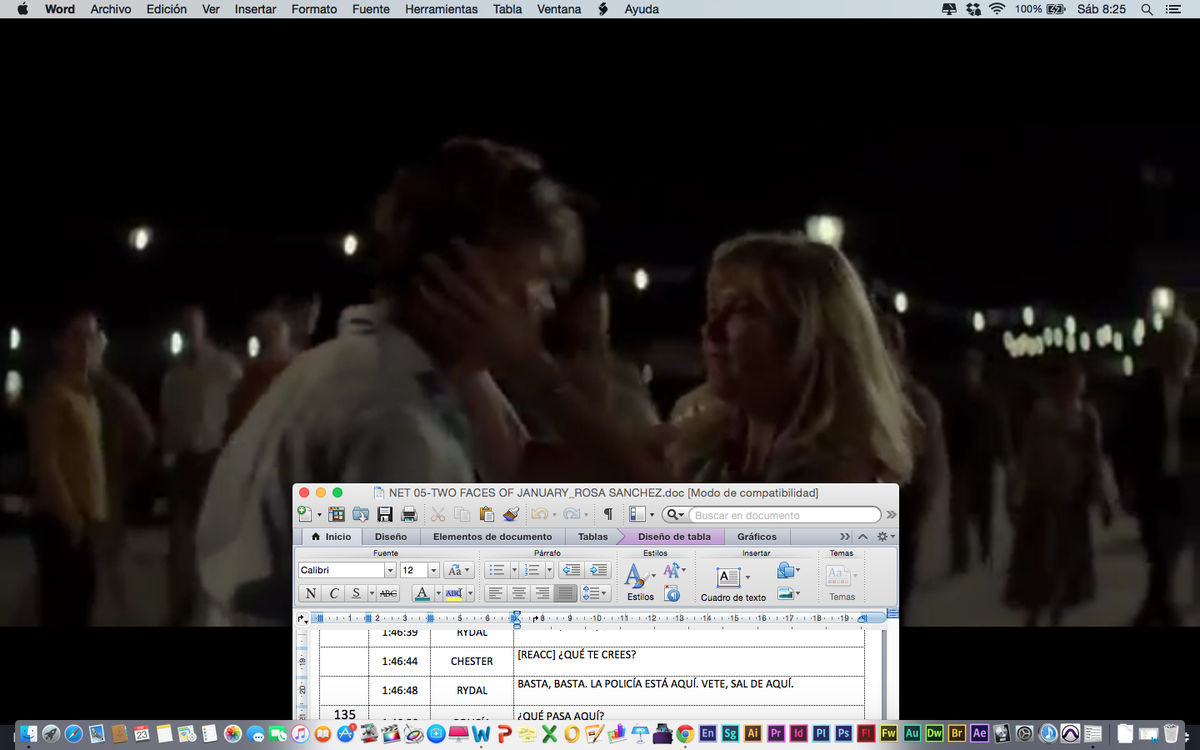Click the CHESTER cell in the table

(472, 661)
